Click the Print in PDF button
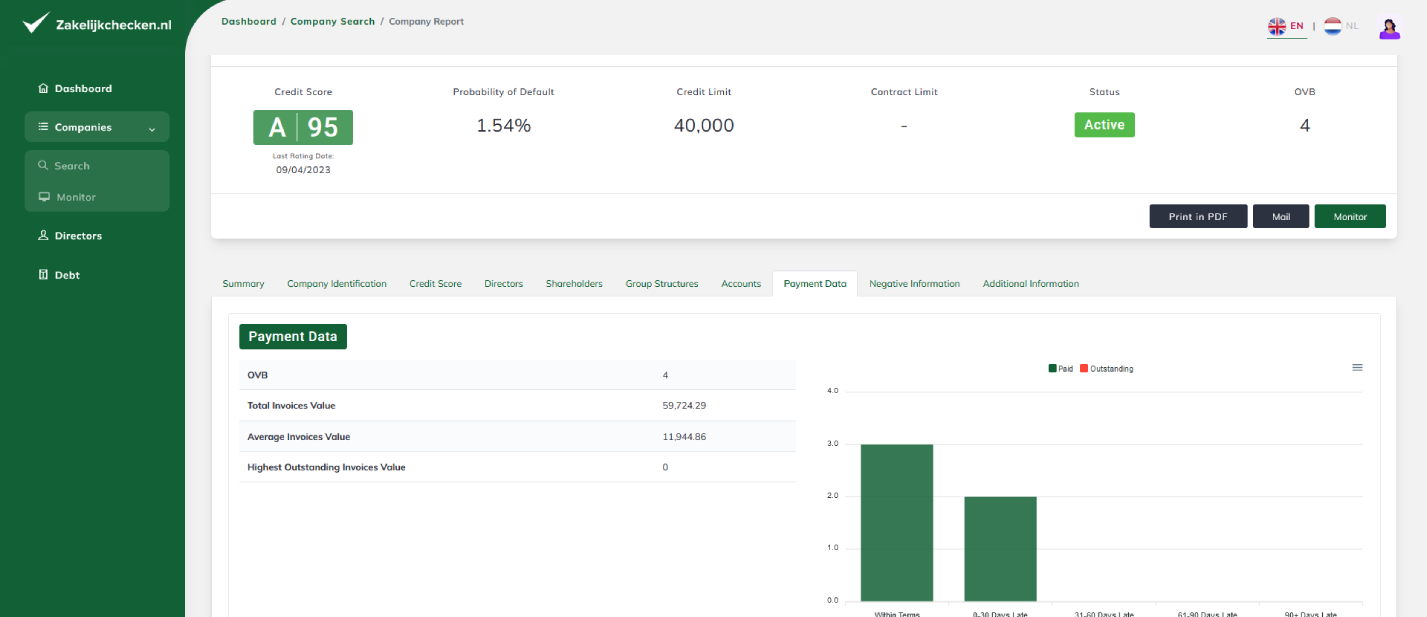 point(1198,216)
